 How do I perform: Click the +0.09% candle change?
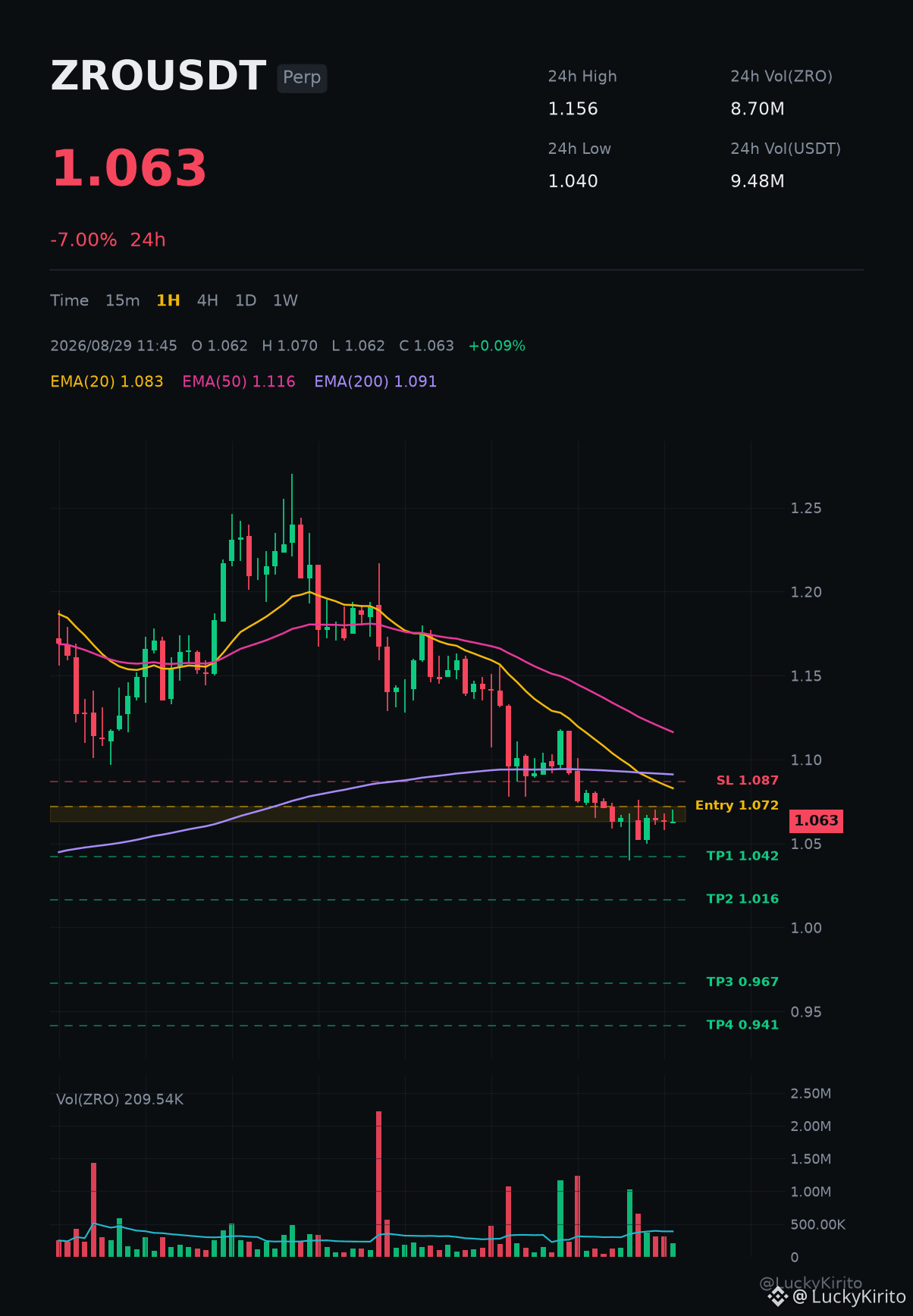pyautogui.click(x=497, y=346)
